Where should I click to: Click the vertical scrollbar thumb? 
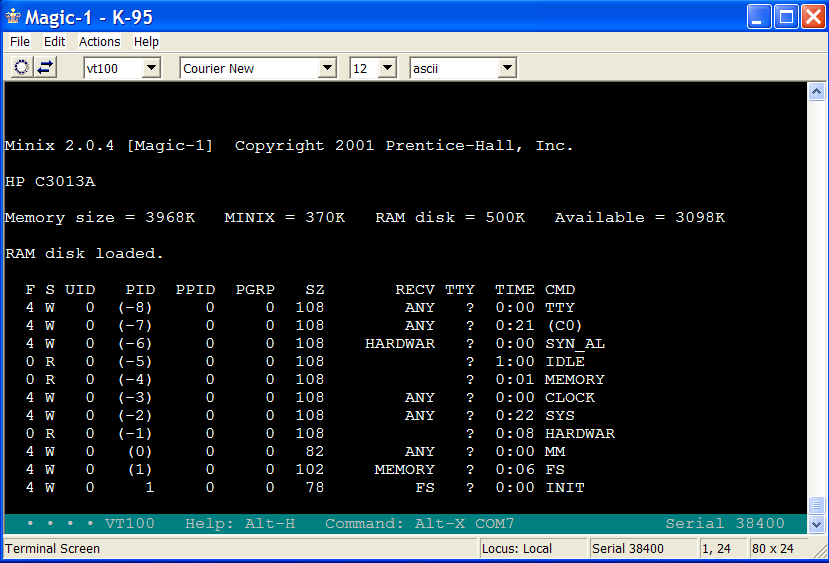tap(815, 505)
